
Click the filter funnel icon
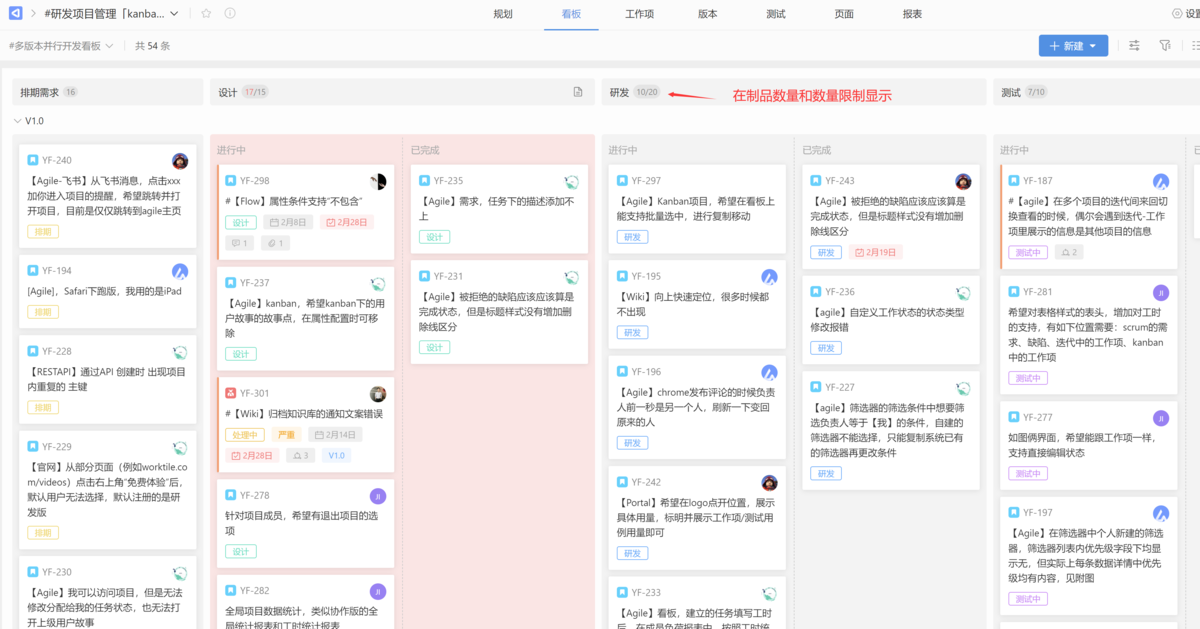1164,46
